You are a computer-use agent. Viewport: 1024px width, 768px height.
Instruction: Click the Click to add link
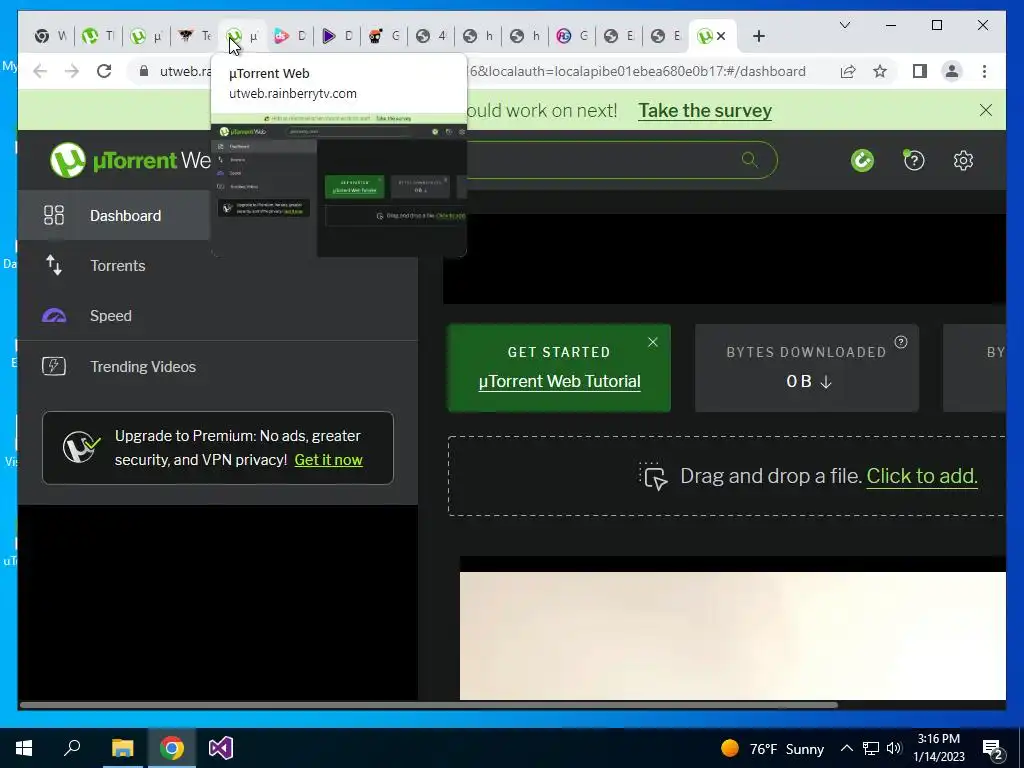click(x=921, y=476)
